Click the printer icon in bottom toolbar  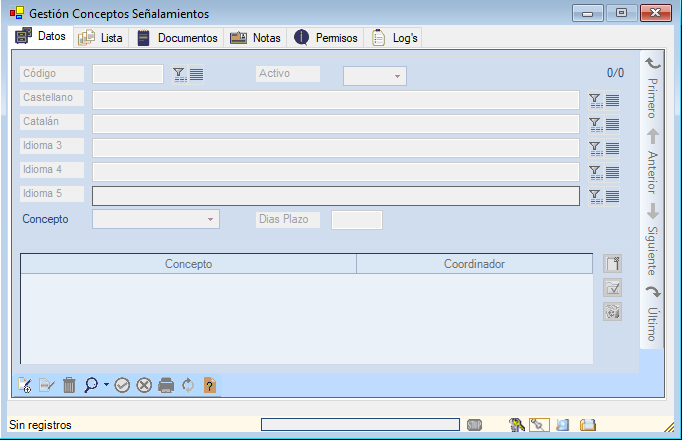pyautogui.click(x=166, y=385)
